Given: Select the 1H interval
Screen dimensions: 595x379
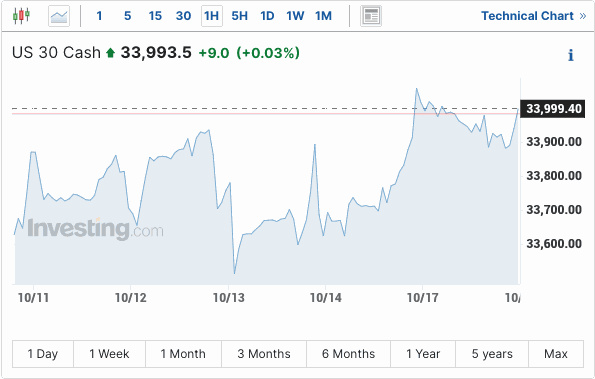Looking at the screenshot, I should 211,16.
